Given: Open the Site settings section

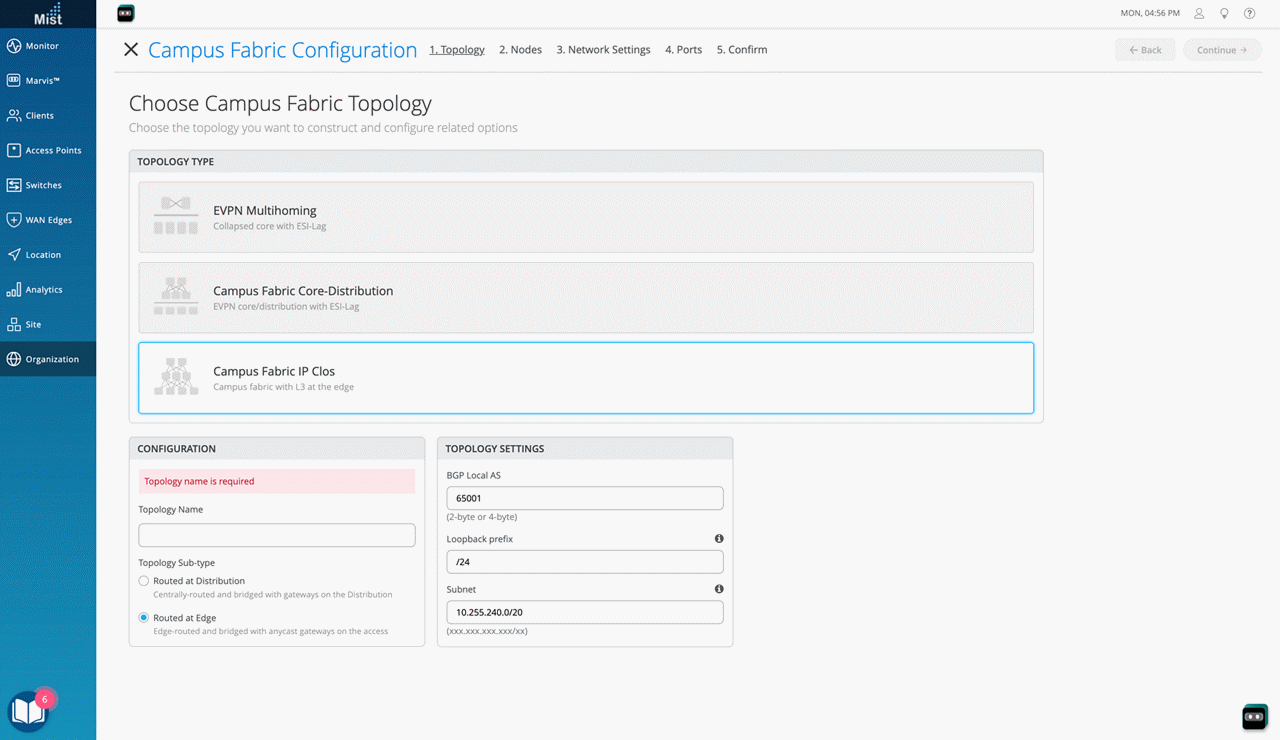Looking at the screenshot, I should [32, 324].
